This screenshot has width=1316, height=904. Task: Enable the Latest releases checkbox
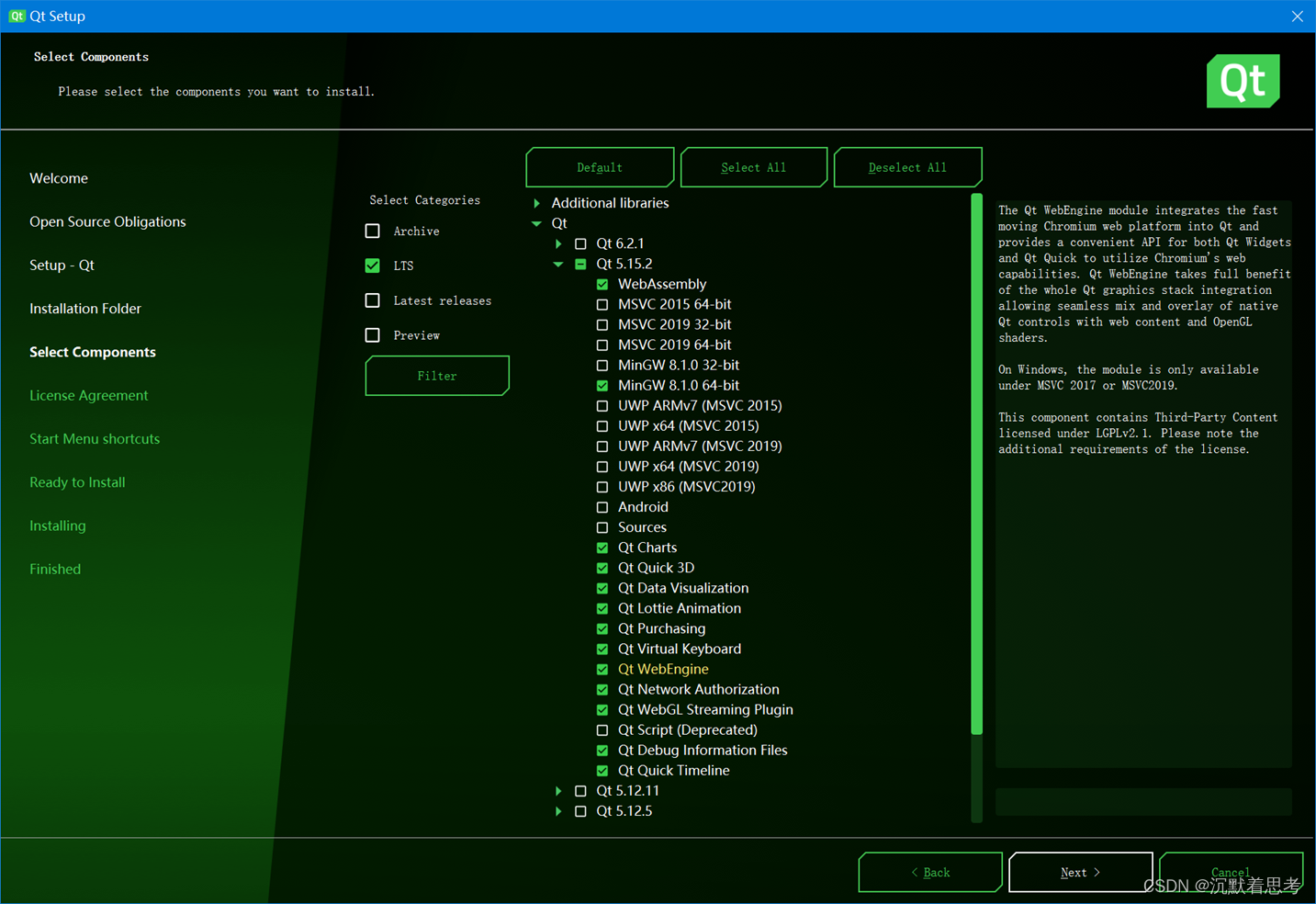click(372, 300)
